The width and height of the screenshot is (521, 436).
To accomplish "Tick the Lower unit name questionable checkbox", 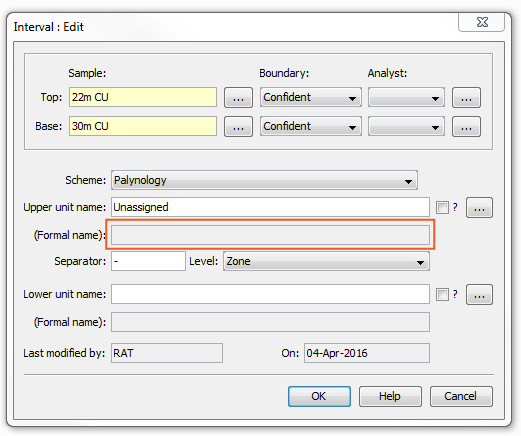I will [442, 294].
